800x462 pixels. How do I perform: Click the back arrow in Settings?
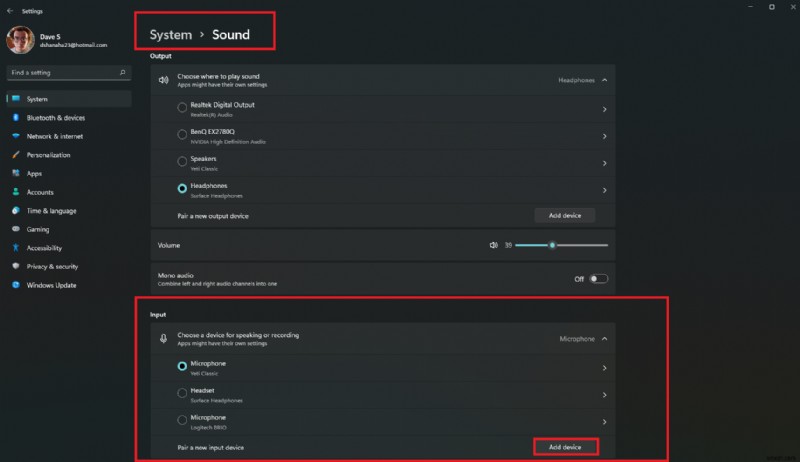pos(10,11)
